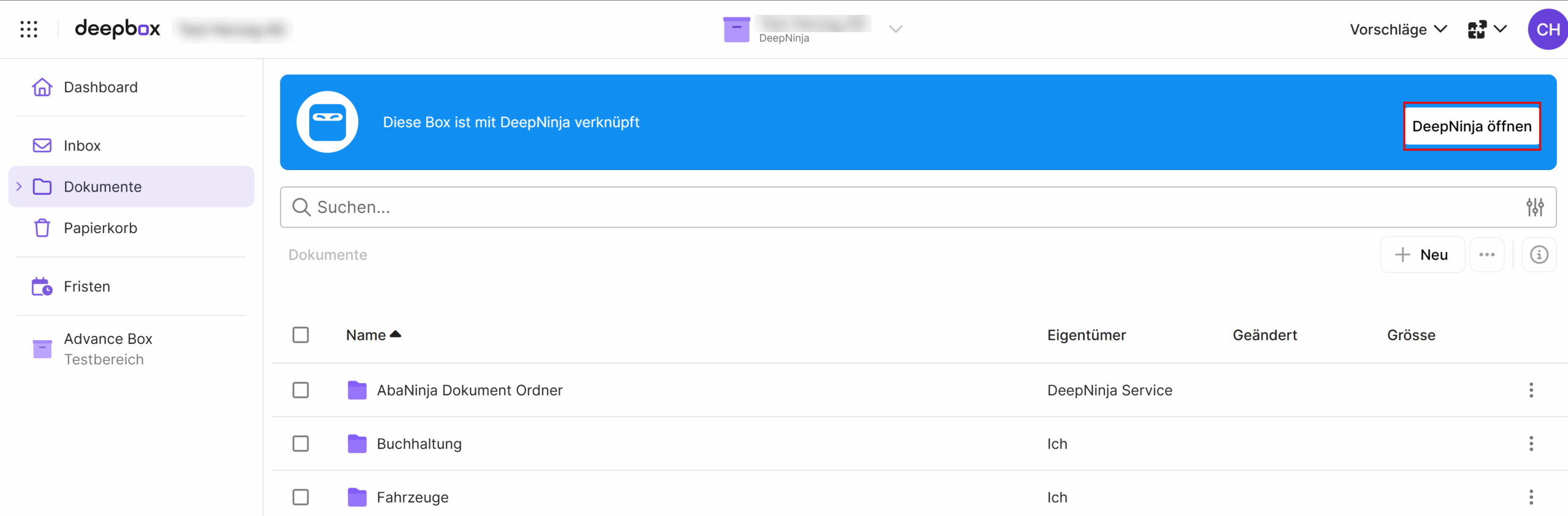Click the Dokumente breadcrumb
The height and width of the screenshot is (516, 1568).
coord(328,255)
